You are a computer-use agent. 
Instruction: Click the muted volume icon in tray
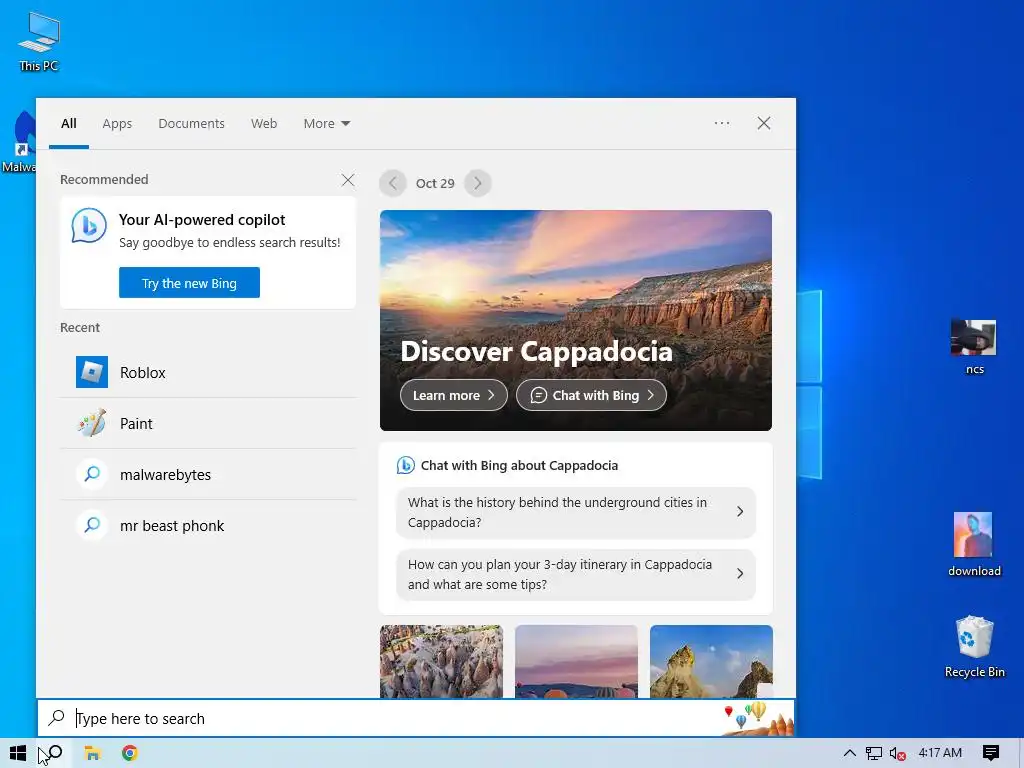897,754
